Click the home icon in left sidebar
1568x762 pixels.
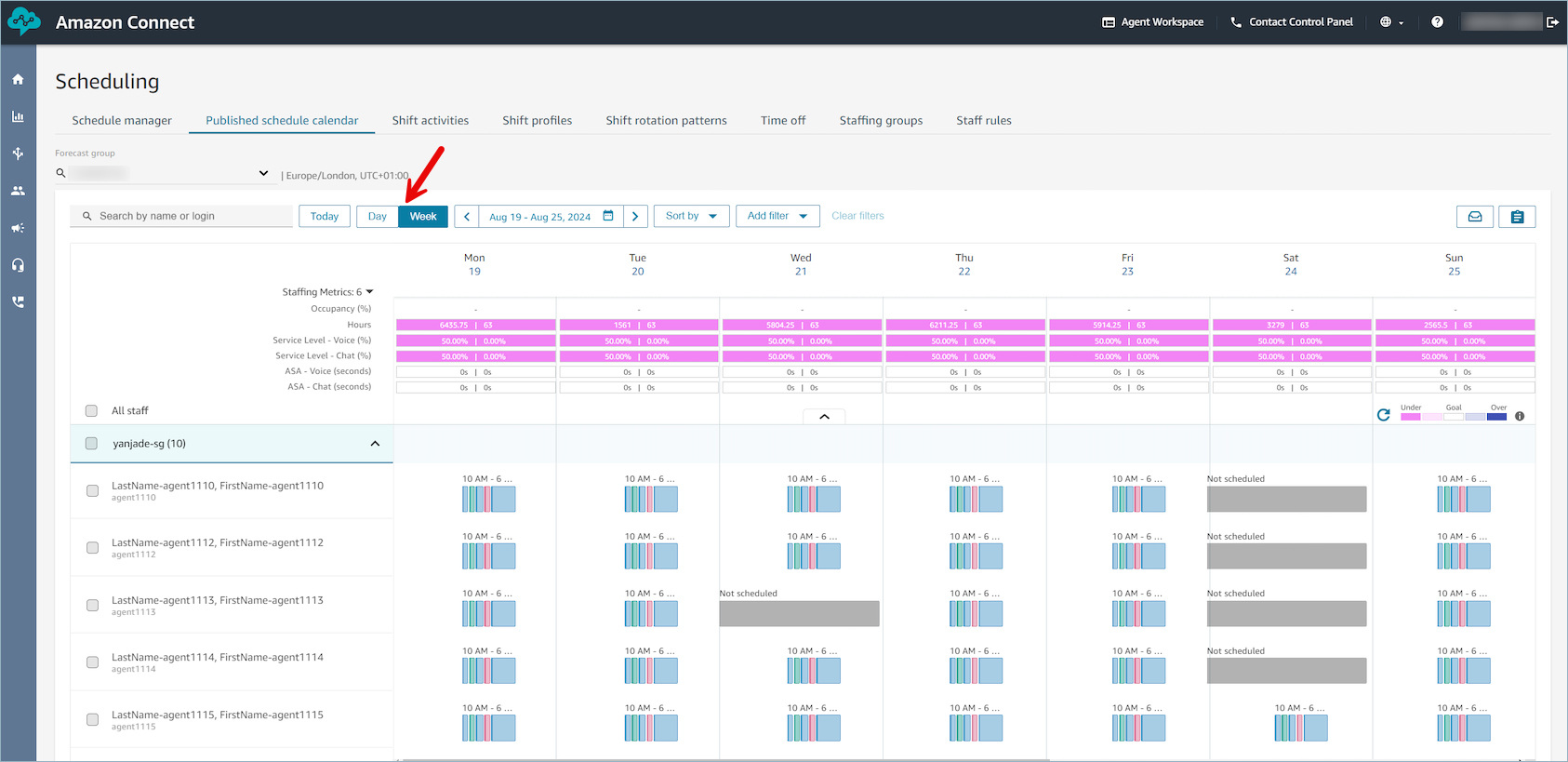18,80
